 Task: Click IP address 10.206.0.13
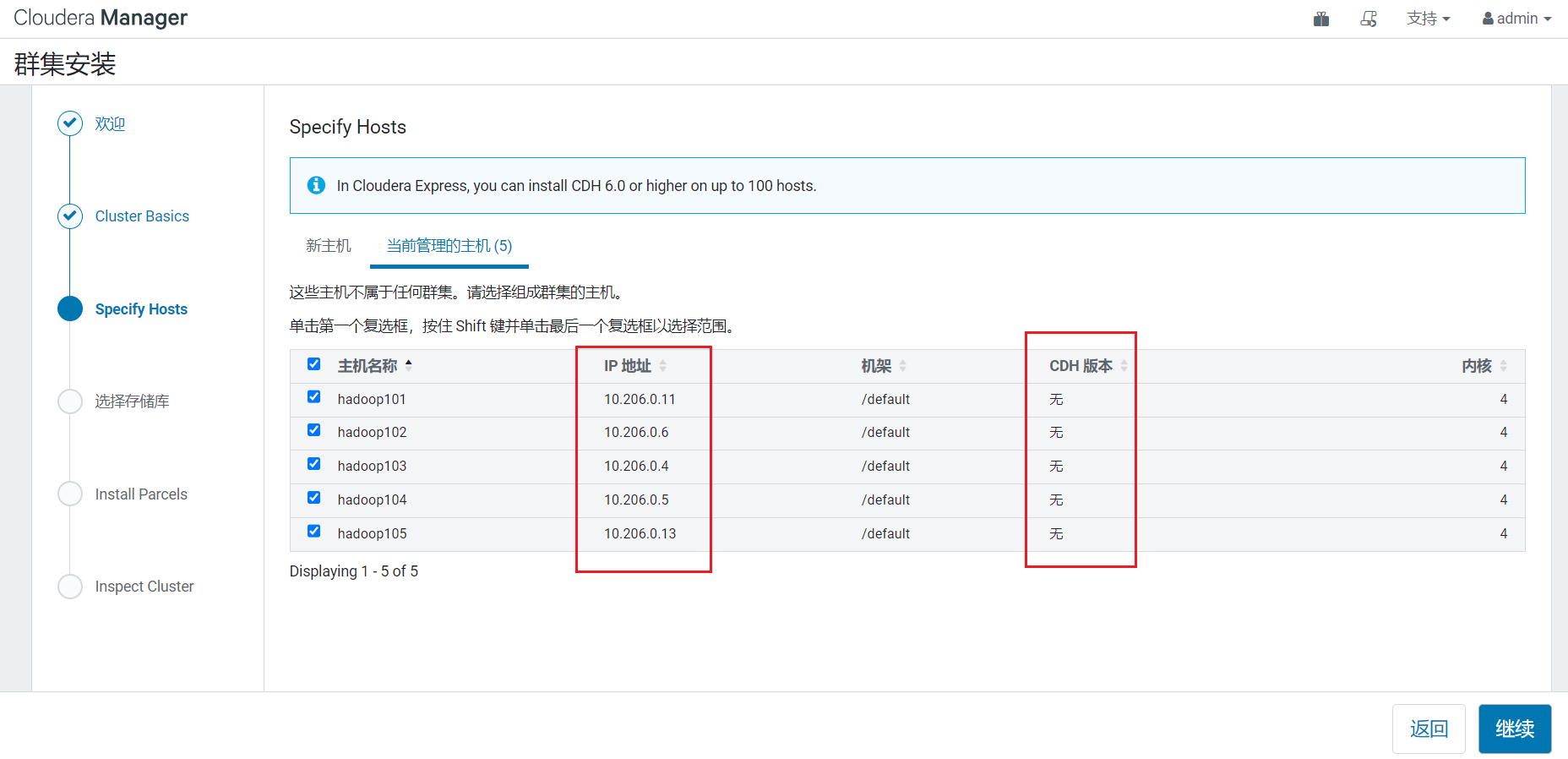640,533
